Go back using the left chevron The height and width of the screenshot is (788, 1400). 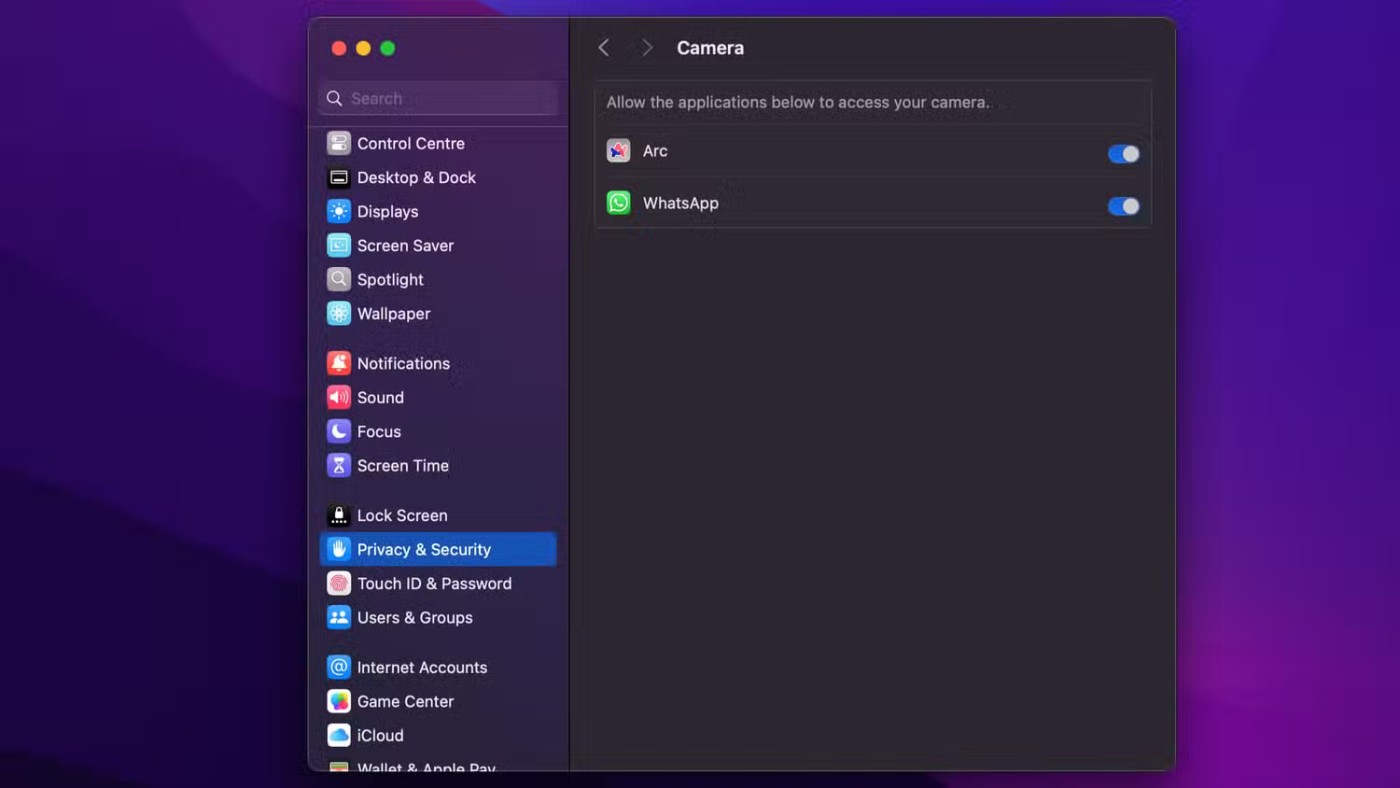(x=604, y=48)
